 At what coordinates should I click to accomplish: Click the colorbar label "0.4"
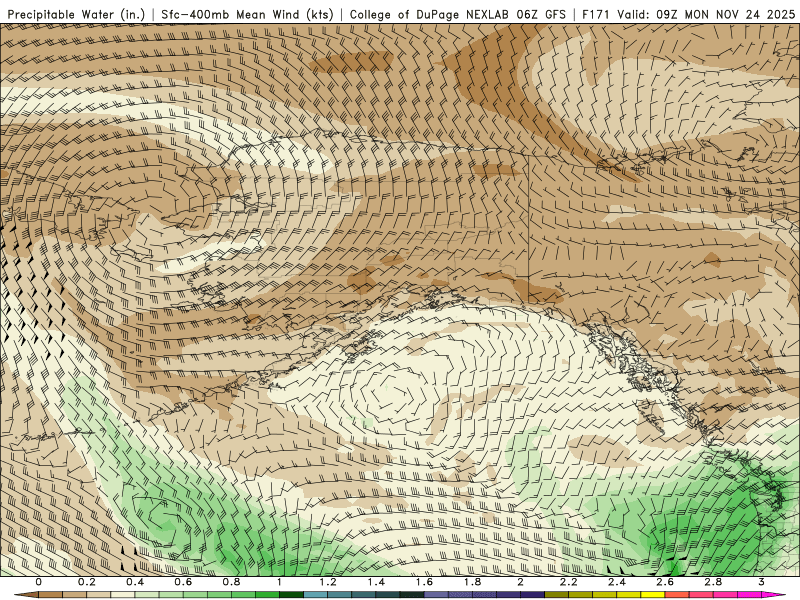click(135, 582)
